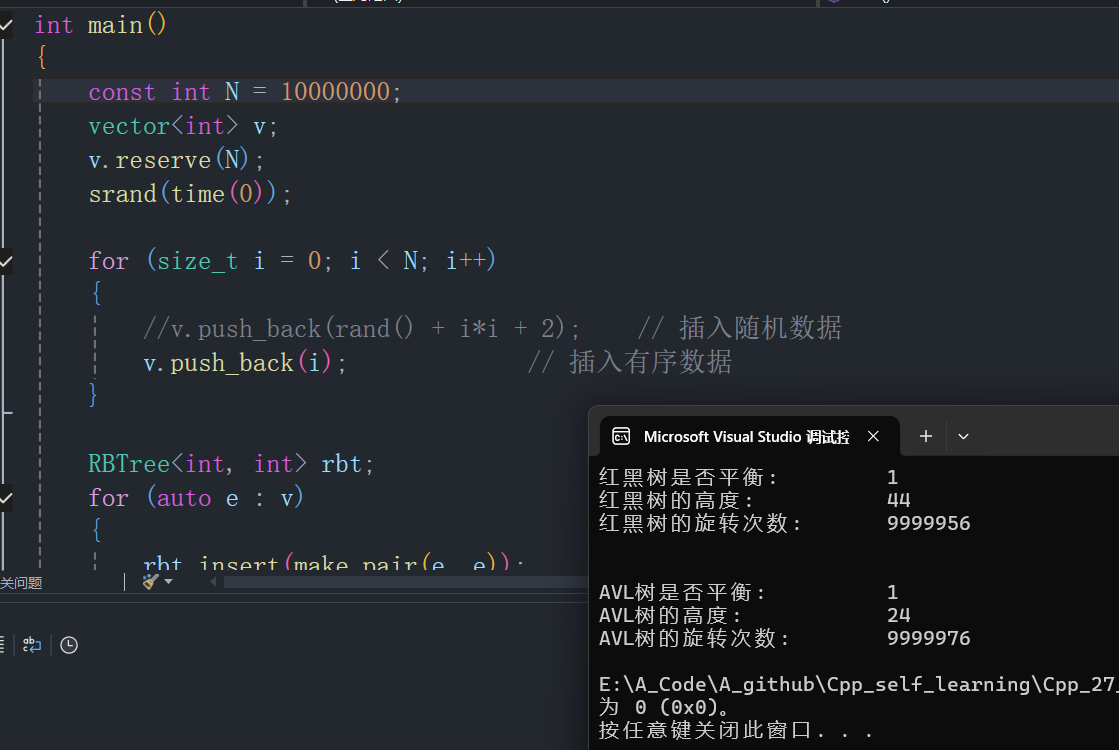The height and width of the screenshot is (750, 1119).
Task: Click the editor horizontal scrollbar track
Action: (405, 582)
